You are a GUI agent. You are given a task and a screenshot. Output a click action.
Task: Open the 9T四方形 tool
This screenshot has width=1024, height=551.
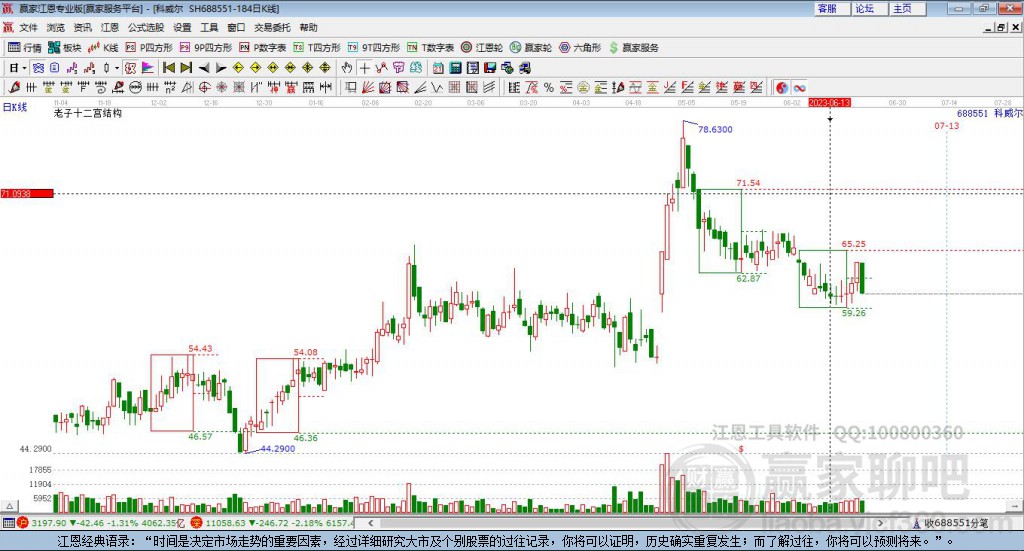[x=374, y=48]
